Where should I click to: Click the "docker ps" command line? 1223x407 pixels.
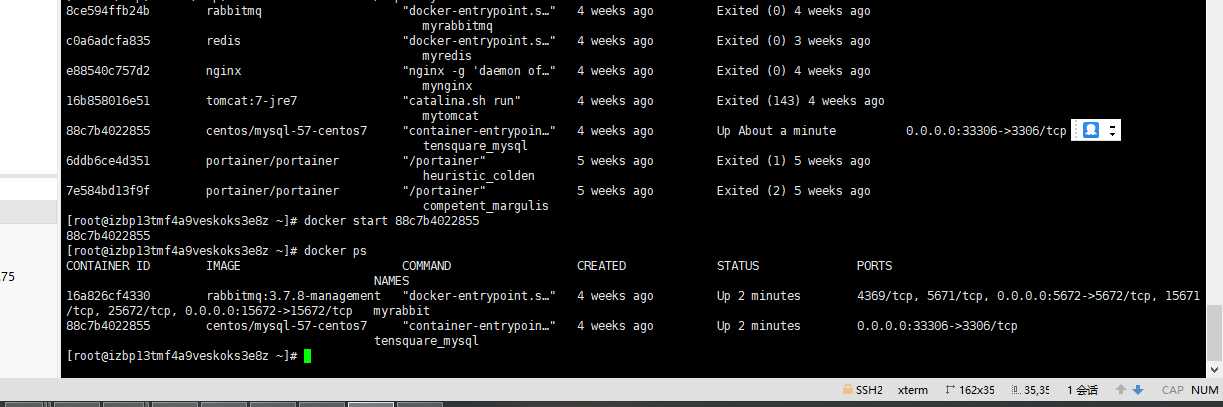[x=335, y=251]
